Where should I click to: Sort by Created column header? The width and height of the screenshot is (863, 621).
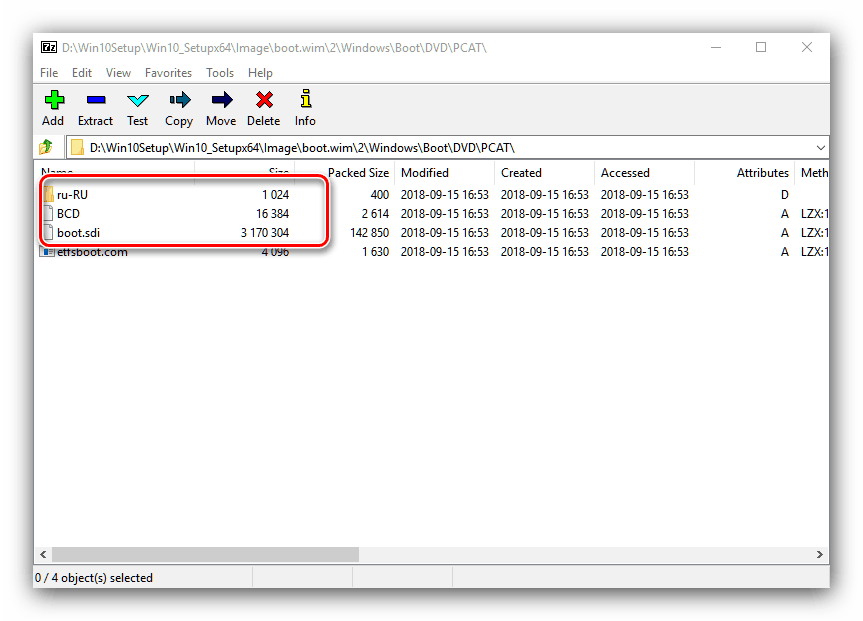pos(544,173)
